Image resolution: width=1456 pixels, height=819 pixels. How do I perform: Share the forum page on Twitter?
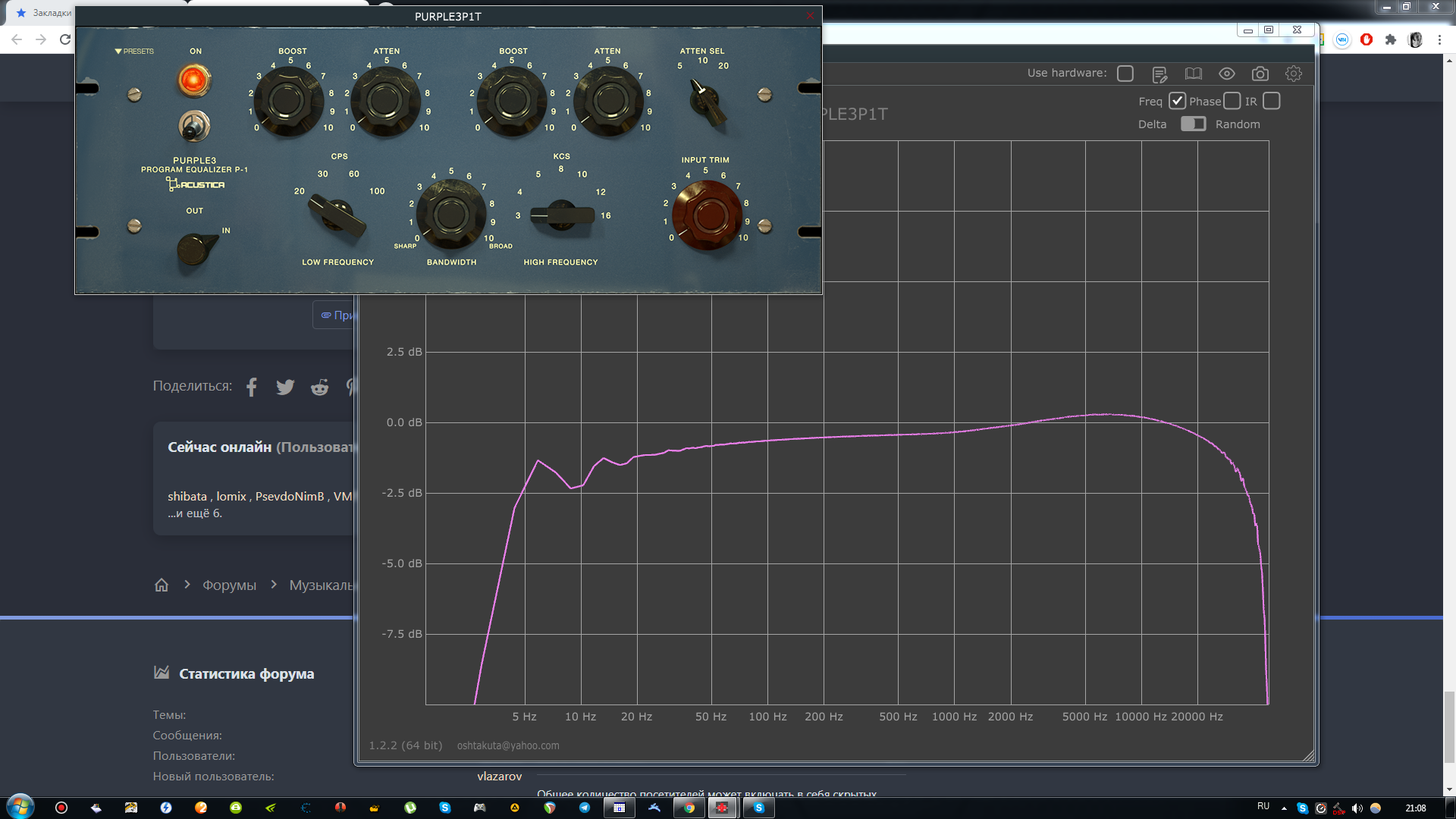(x=285, y=387)
